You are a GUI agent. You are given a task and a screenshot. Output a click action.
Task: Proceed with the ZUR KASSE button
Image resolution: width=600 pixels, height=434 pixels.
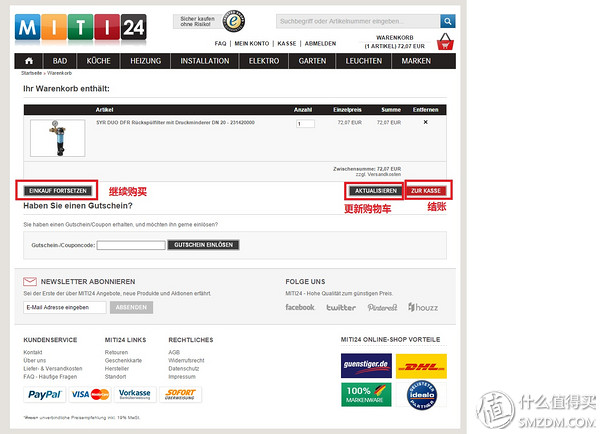click(426, 191)
